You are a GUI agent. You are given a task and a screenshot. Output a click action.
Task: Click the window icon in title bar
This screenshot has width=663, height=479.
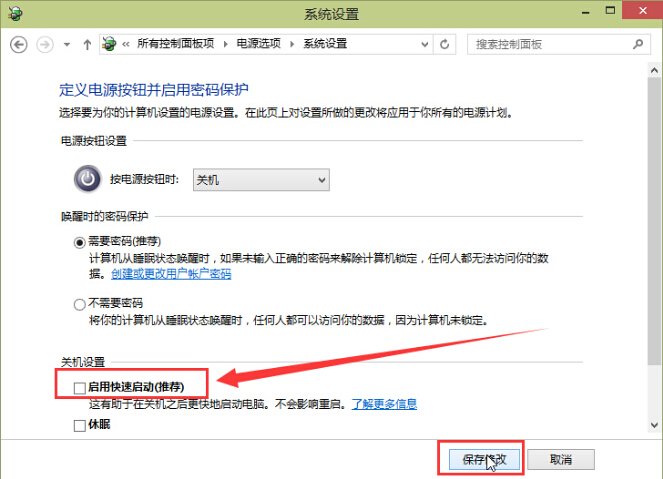coord(12,14)
